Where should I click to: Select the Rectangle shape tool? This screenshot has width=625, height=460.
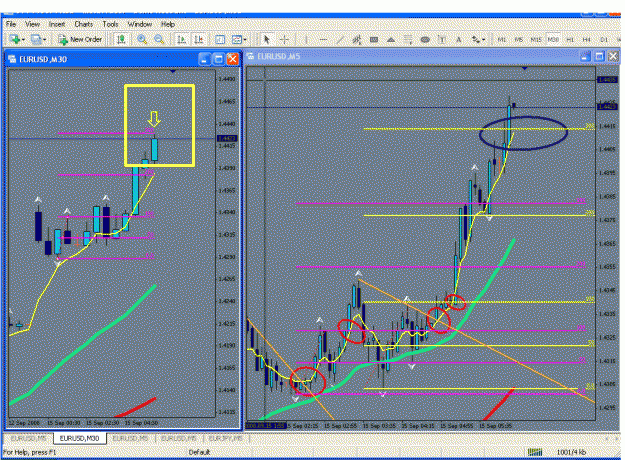[374, 39]
